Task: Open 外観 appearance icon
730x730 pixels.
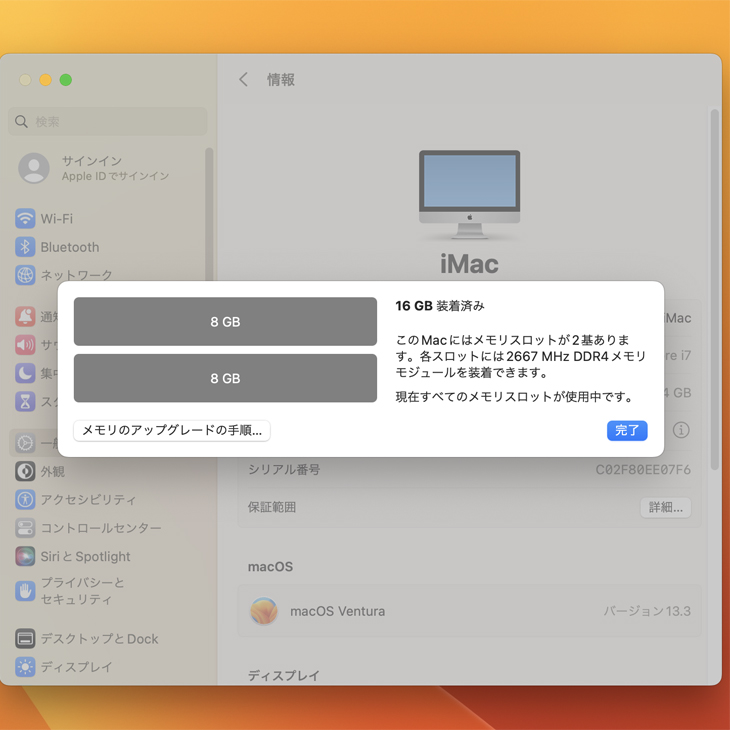Action: click(25, 471)
